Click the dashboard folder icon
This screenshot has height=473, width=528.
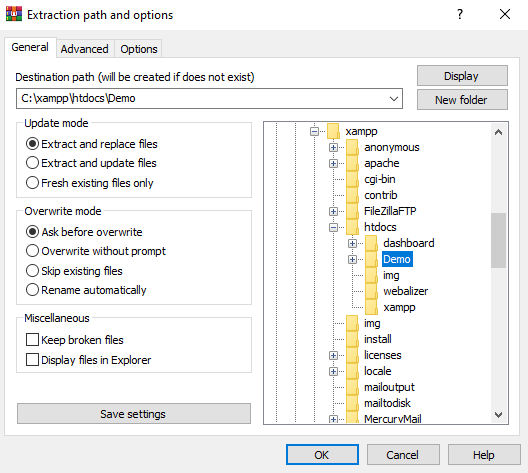coord(371,243)
